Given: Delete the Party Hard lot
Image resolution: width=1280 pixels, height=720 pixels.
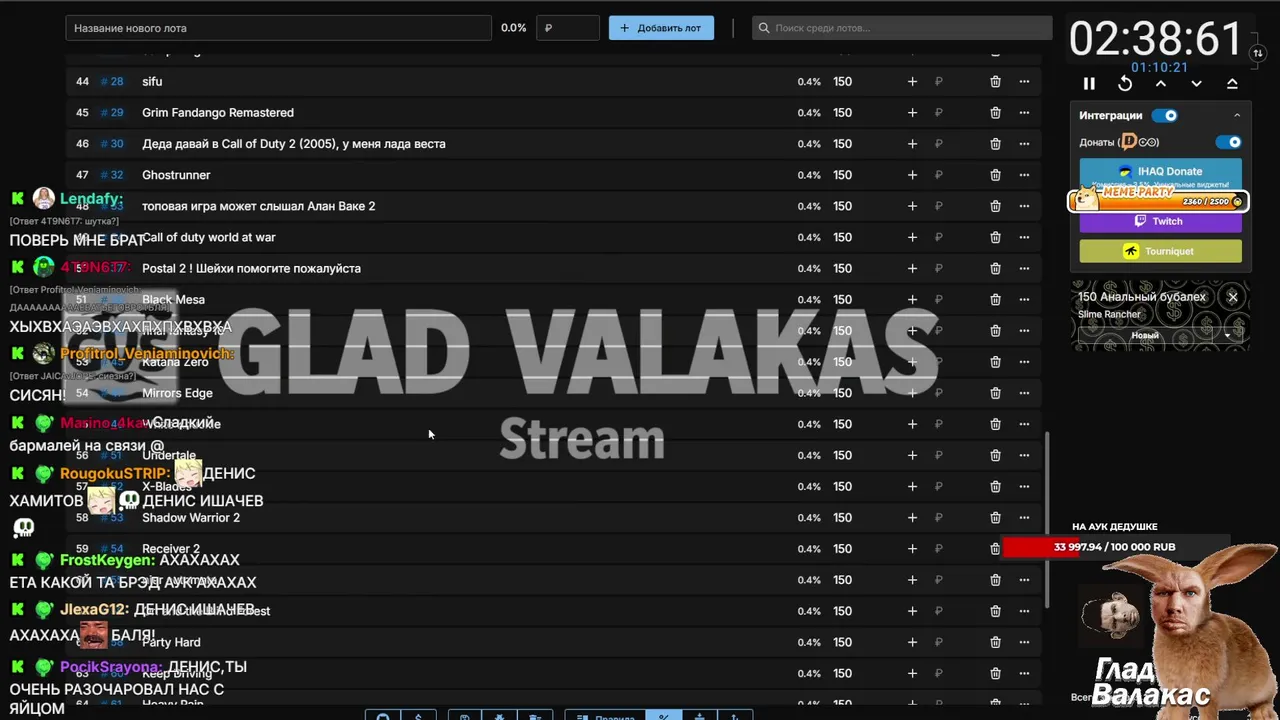Looking at the screenshot, I should (x=995, y=642).
